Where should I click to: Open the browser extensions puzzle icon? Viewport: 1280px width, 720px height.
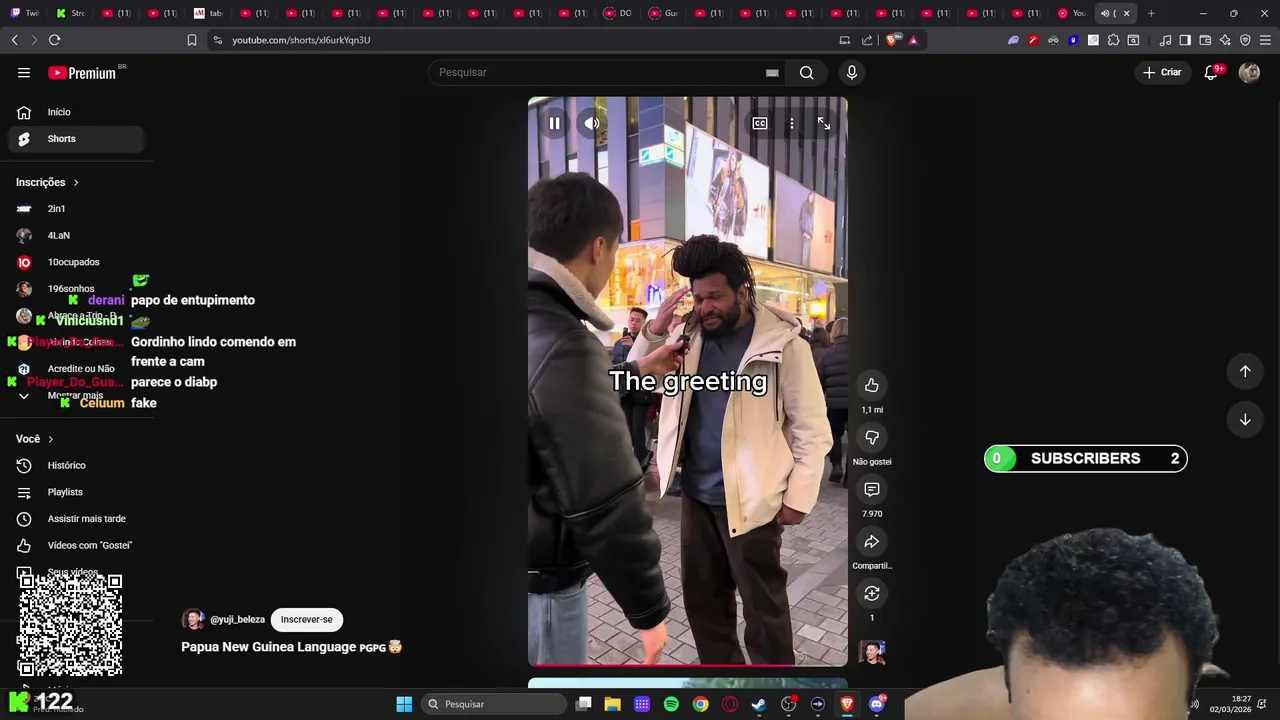pyautogui.click(x=1113, y=40)
